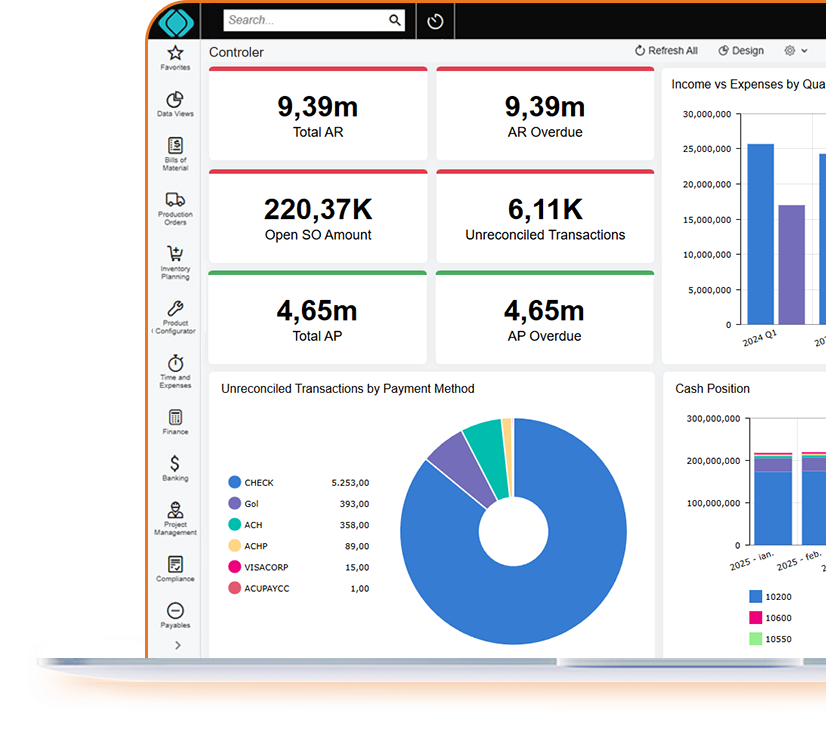Open Time and Expenses stopwatch icon
The width and height of the screenshot is (826, 732).
[175, 363]
